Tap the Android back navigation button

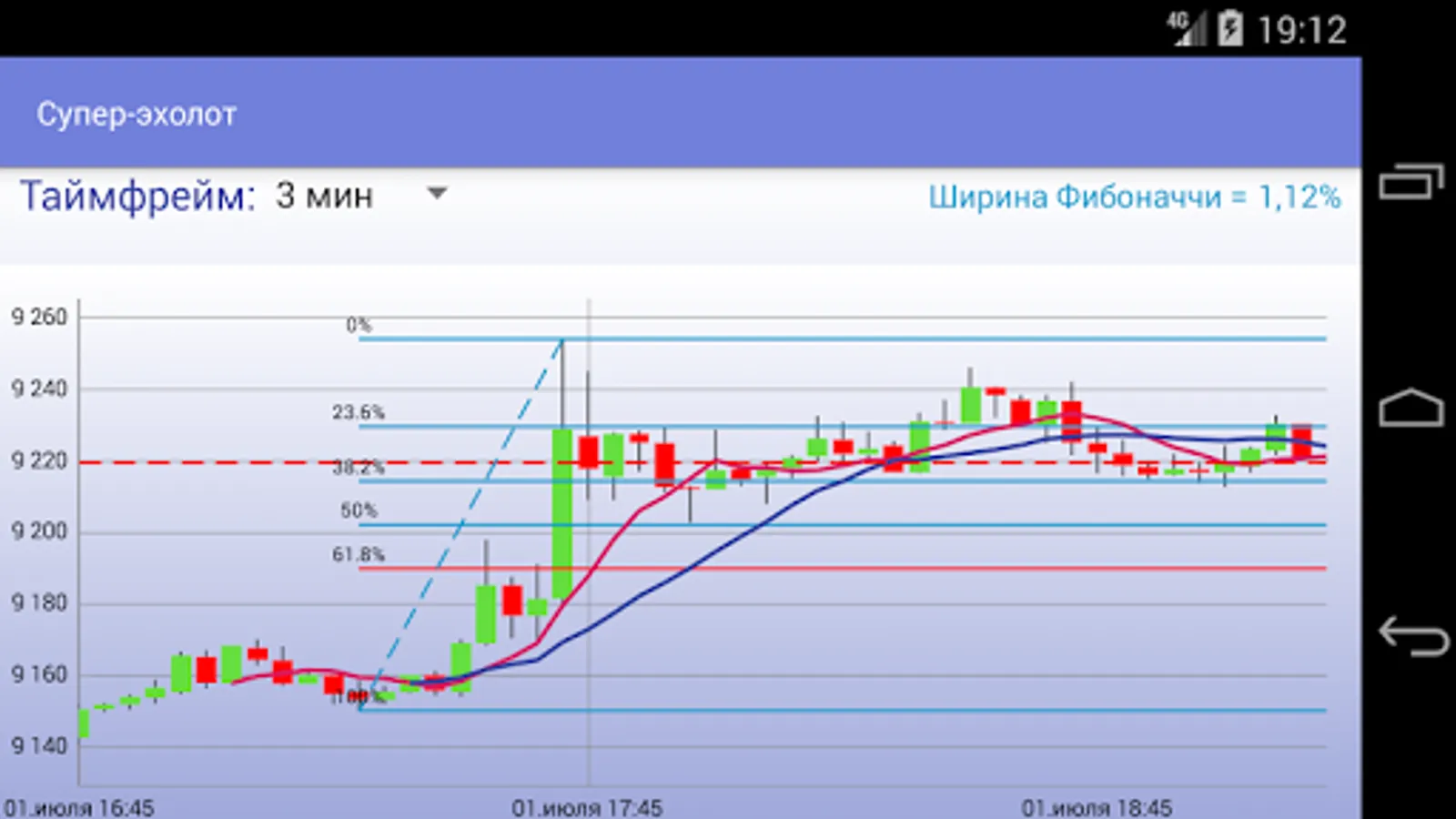pyautogui.click(x=1413, y=635)
